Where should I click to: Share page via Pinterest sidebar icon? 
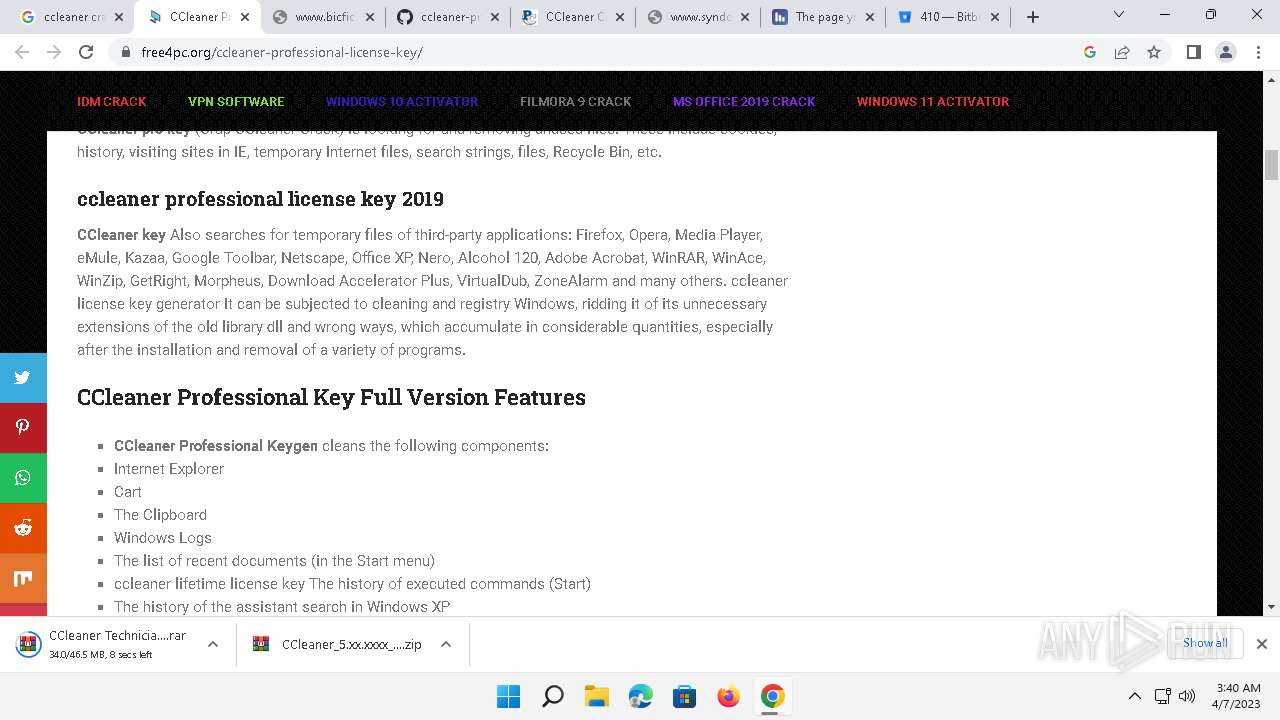point(23,428)
